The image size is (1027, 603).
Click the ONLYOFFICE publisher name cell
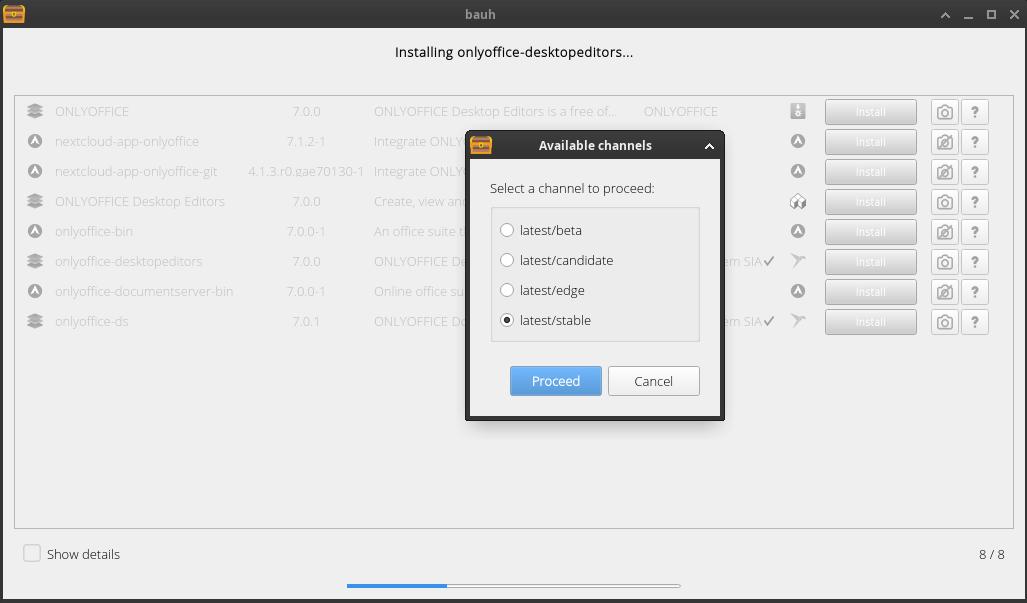[x=681, y=111]
